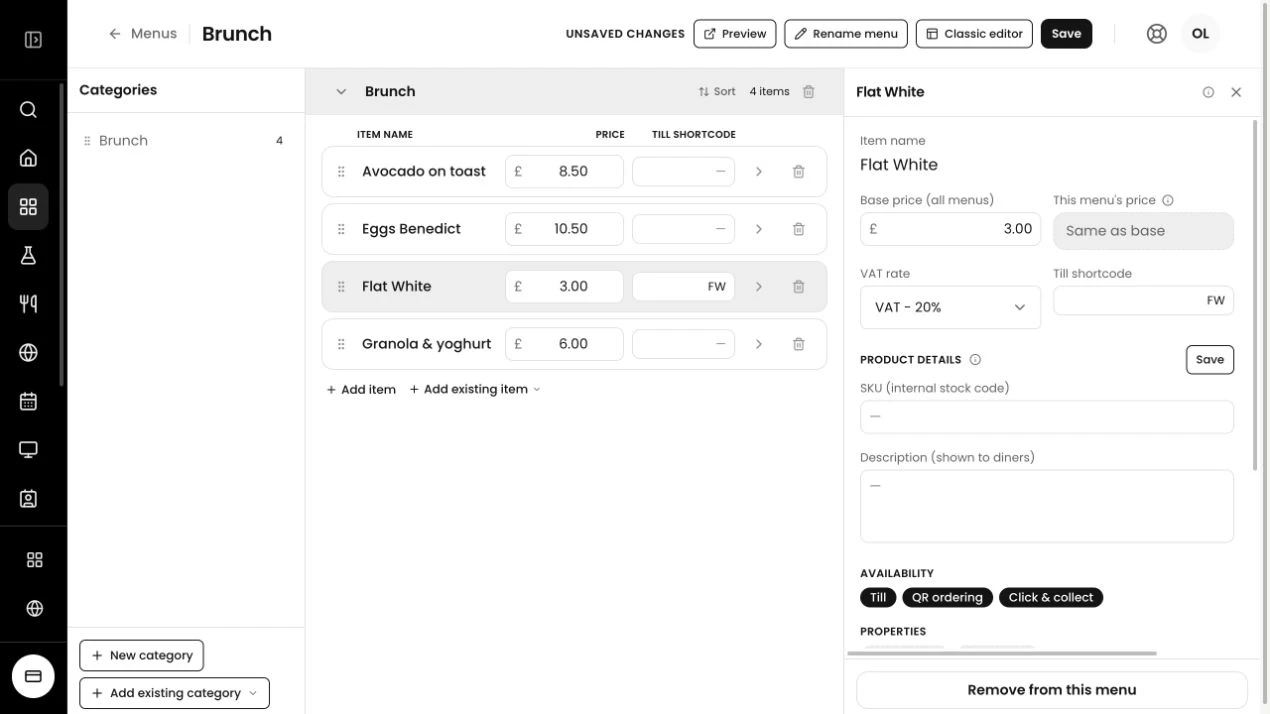
Task: Delete the Eggs Benedict item
Action: (798, 229)
